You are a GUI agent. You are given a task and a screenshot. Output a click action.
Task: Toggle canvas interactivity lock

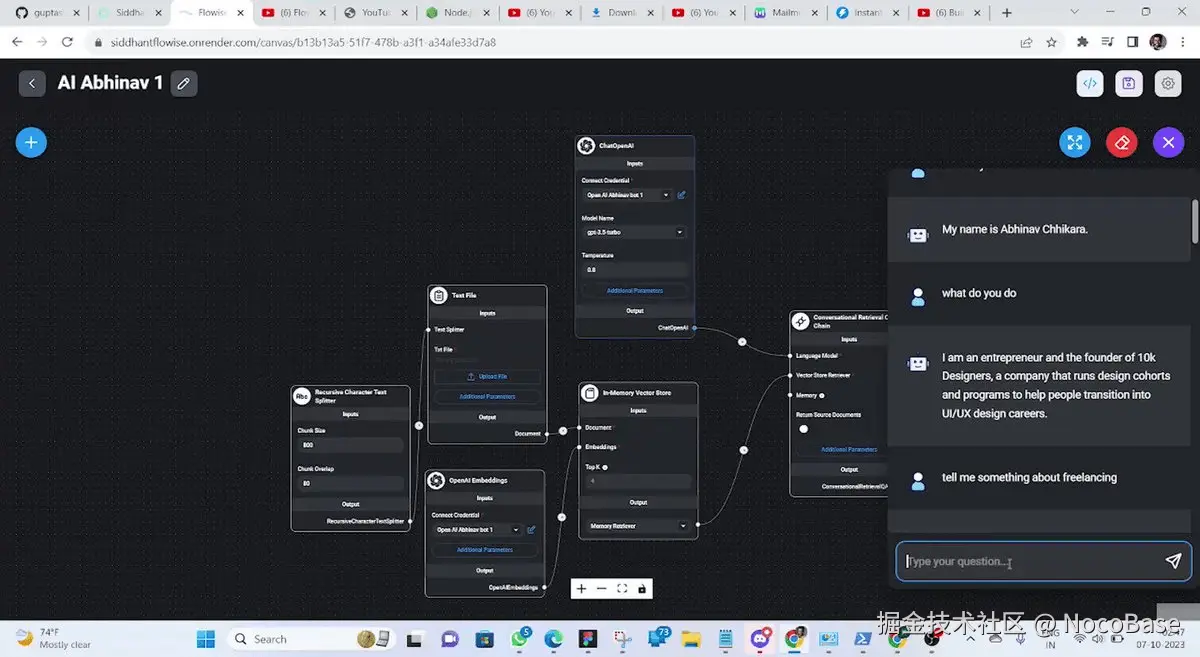642,588
